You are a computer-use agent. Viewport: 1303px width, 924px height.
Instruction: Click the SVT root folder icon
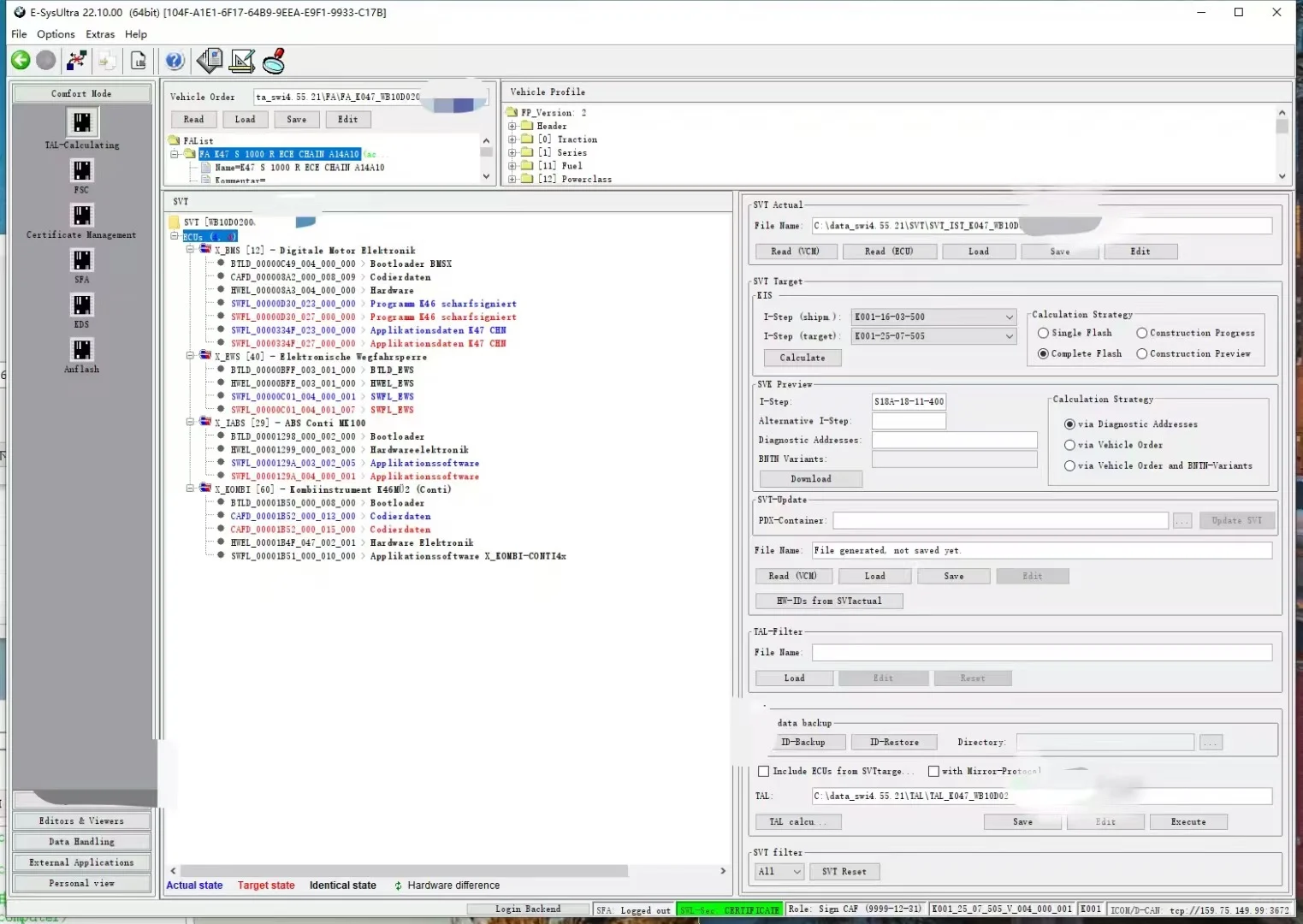[x=175, y=222]
